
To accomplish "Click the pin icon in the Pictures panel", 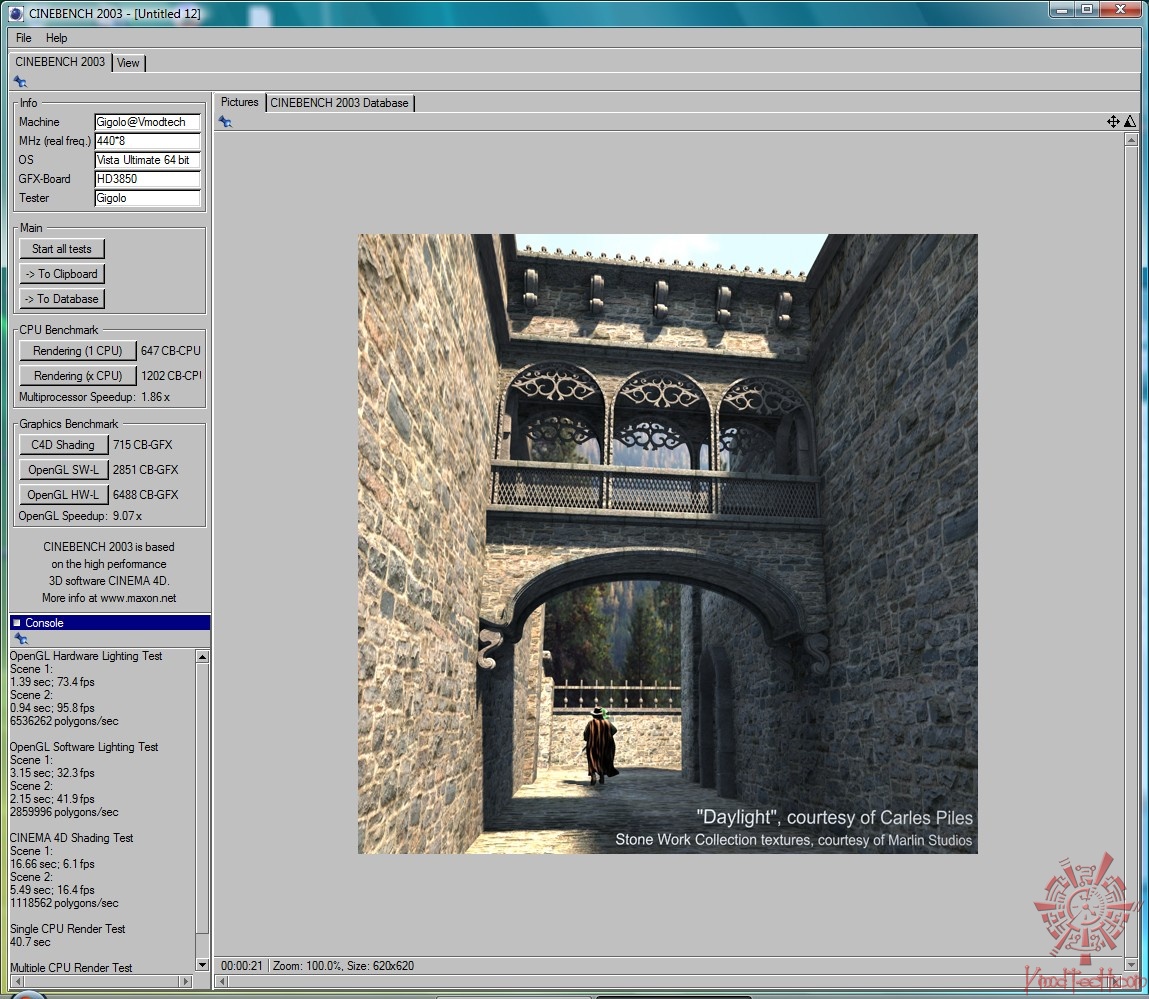I will point(225,122).
